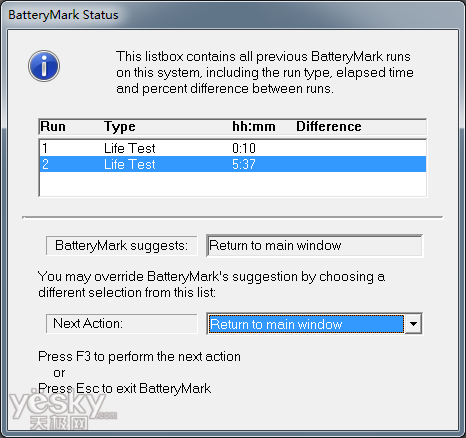
Task: Click the Type column header
Action: coord(120,127)
